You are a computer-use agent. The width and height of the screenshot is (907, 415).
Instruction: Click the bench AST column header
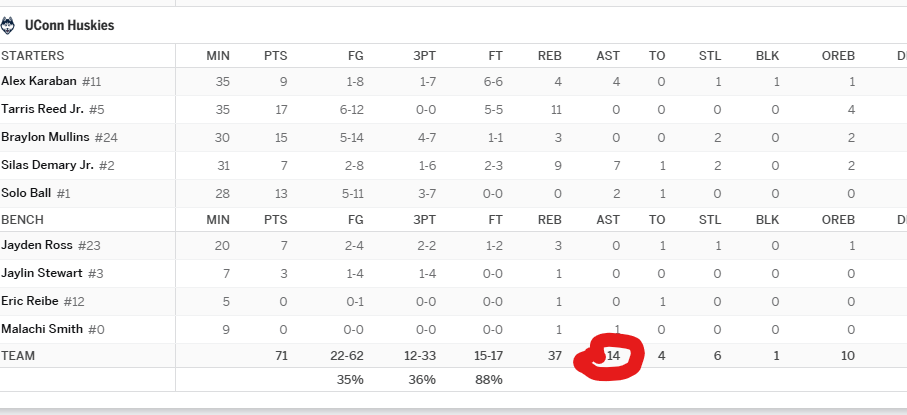608,220
